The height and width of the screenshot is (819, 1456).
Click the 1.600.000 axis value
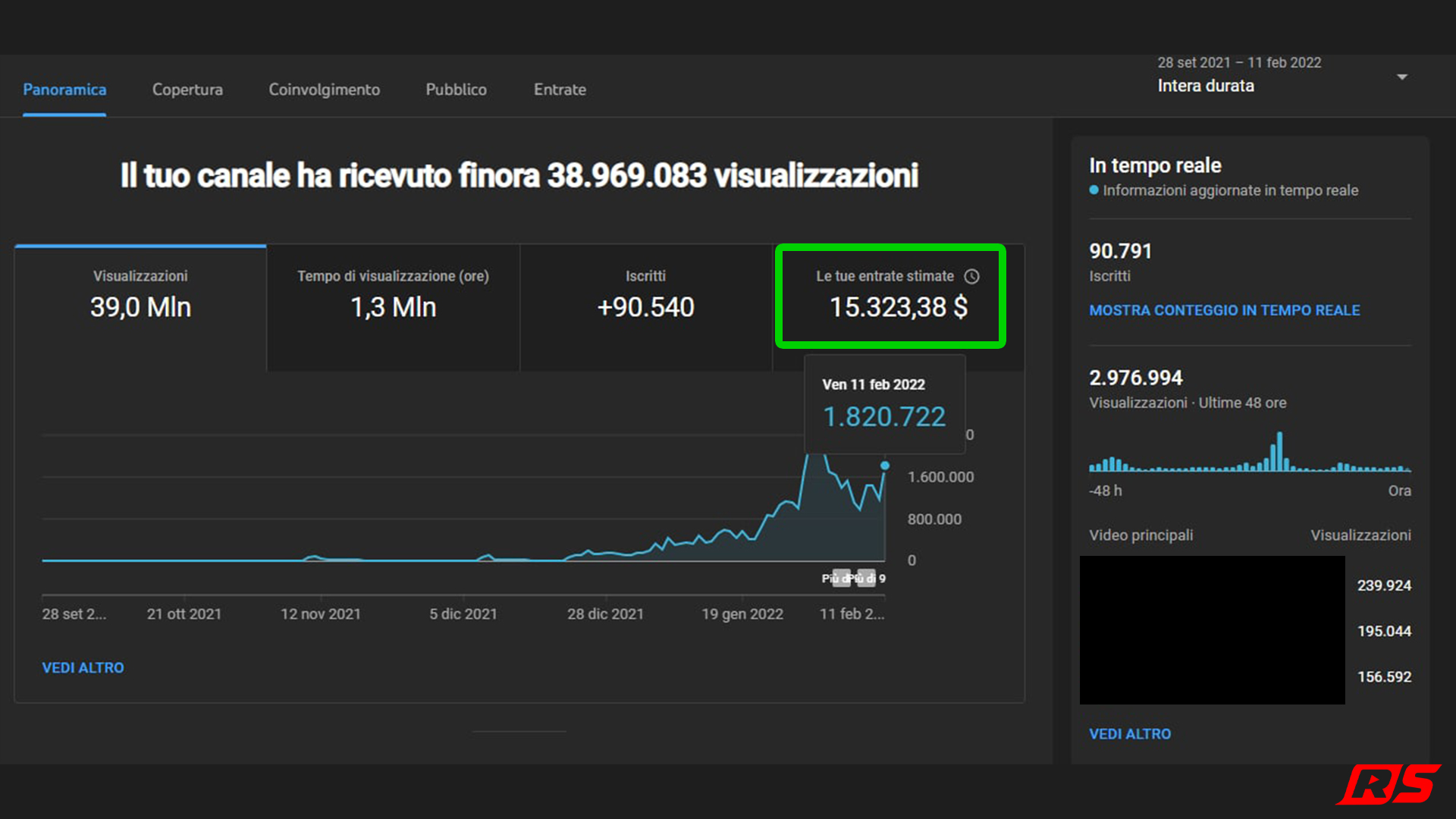pos(940,477)
